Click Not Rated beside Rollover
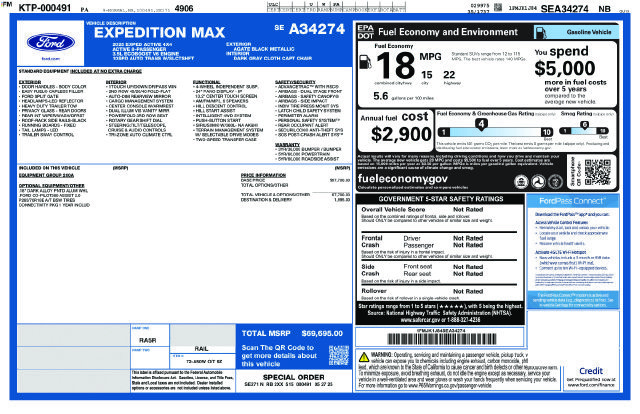 (x=468, y=291)
